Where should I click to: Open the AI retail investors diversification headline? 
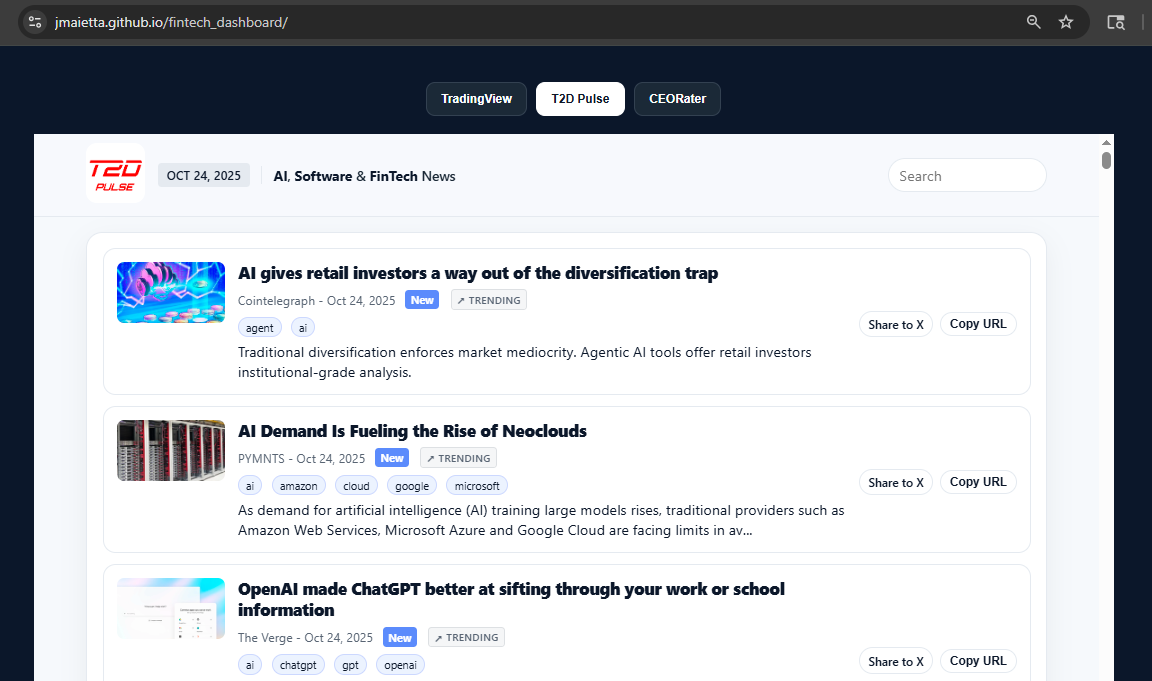click(478, 273)
